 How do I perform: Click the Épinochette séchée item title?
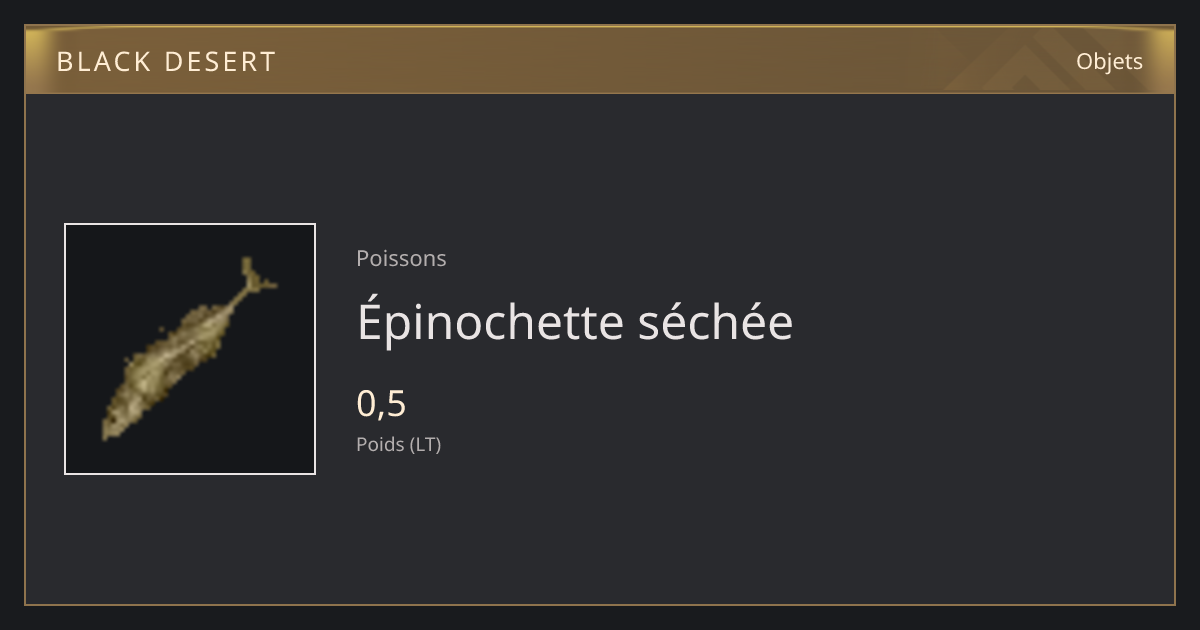[575, 322]
